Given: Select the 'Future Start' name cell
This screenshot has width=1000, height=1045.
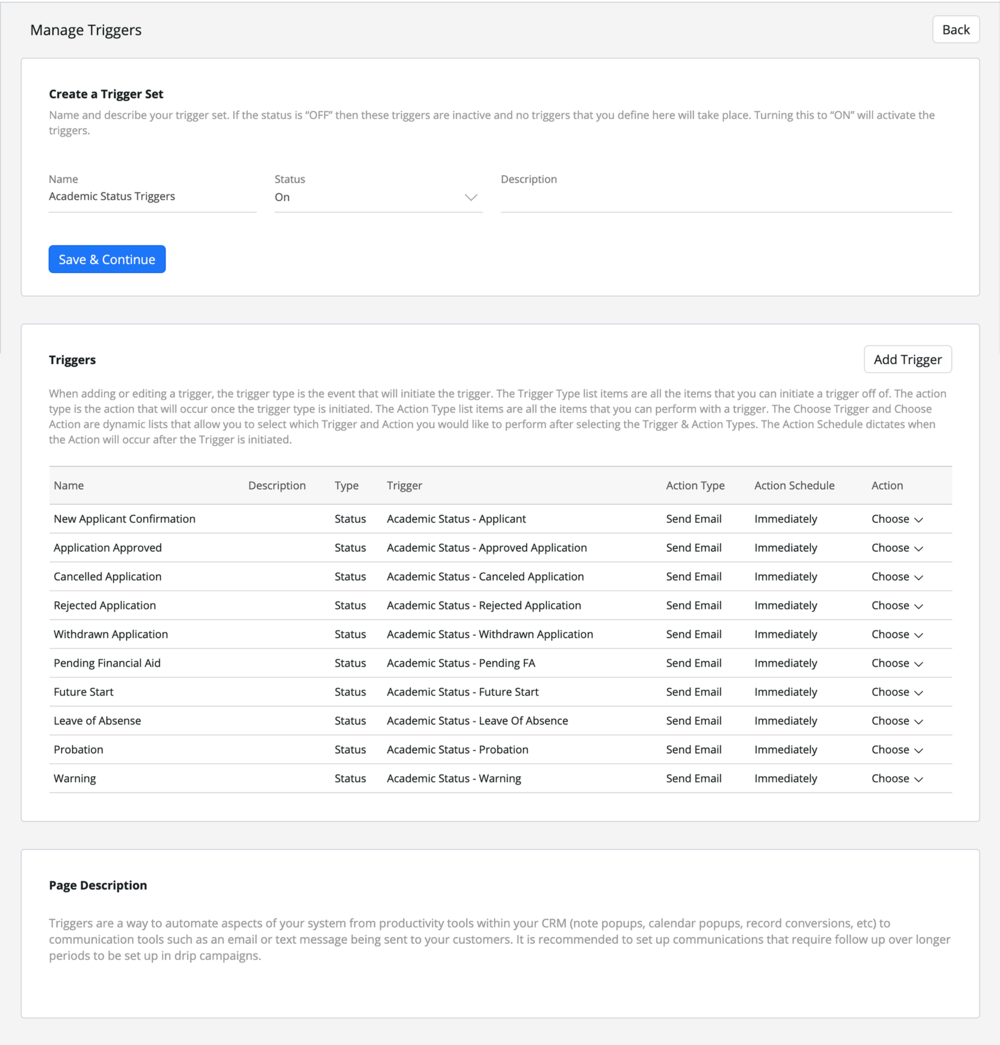Looking at the screenshot, I should 83,692.
